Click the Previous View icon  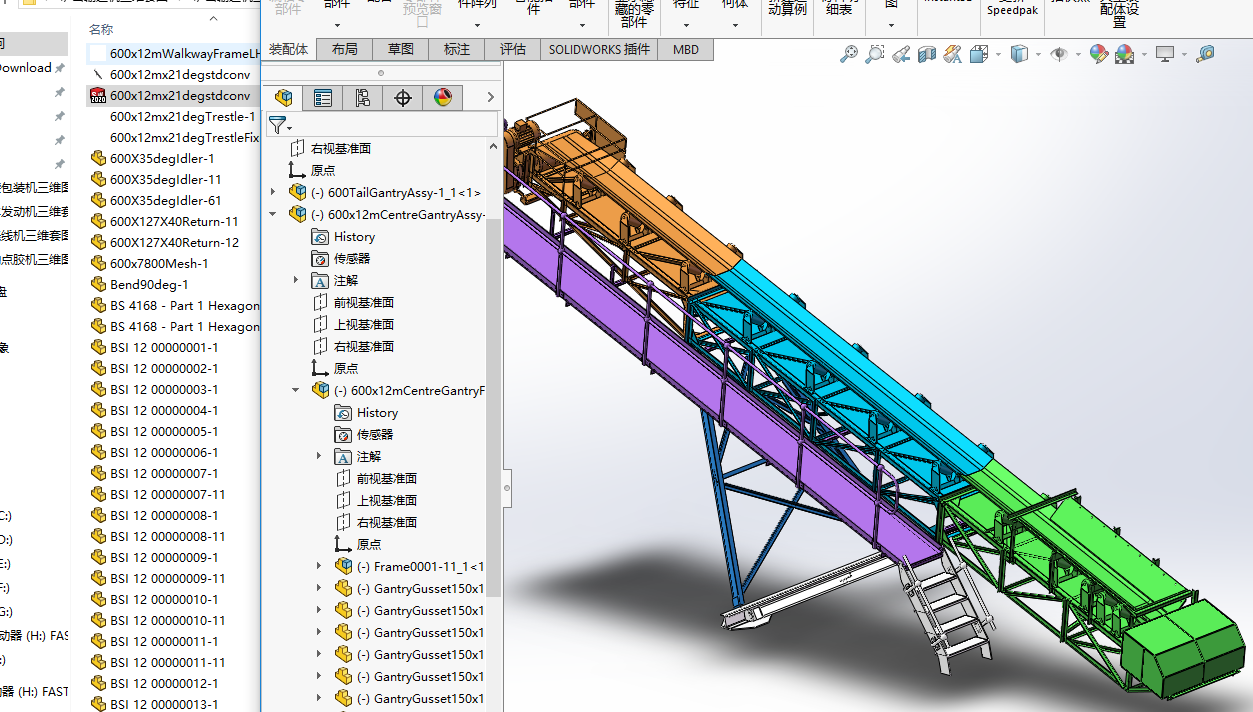coord(901,54)
